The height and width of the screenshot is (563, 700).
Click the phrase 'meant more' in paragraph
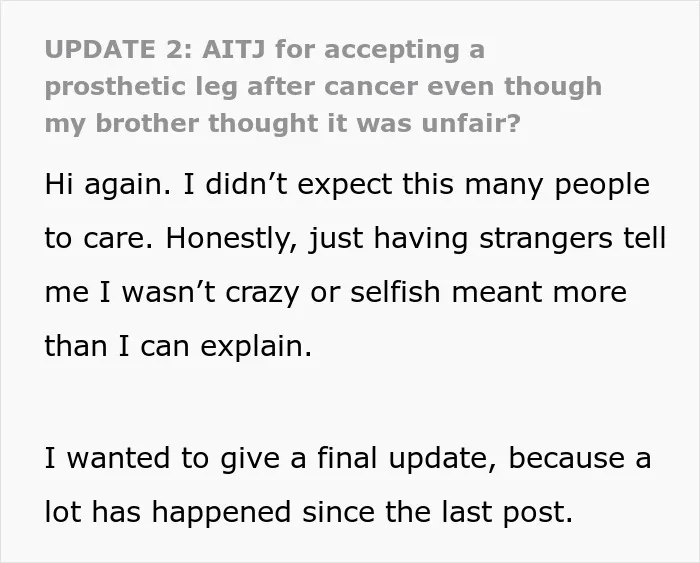point(539,292)
